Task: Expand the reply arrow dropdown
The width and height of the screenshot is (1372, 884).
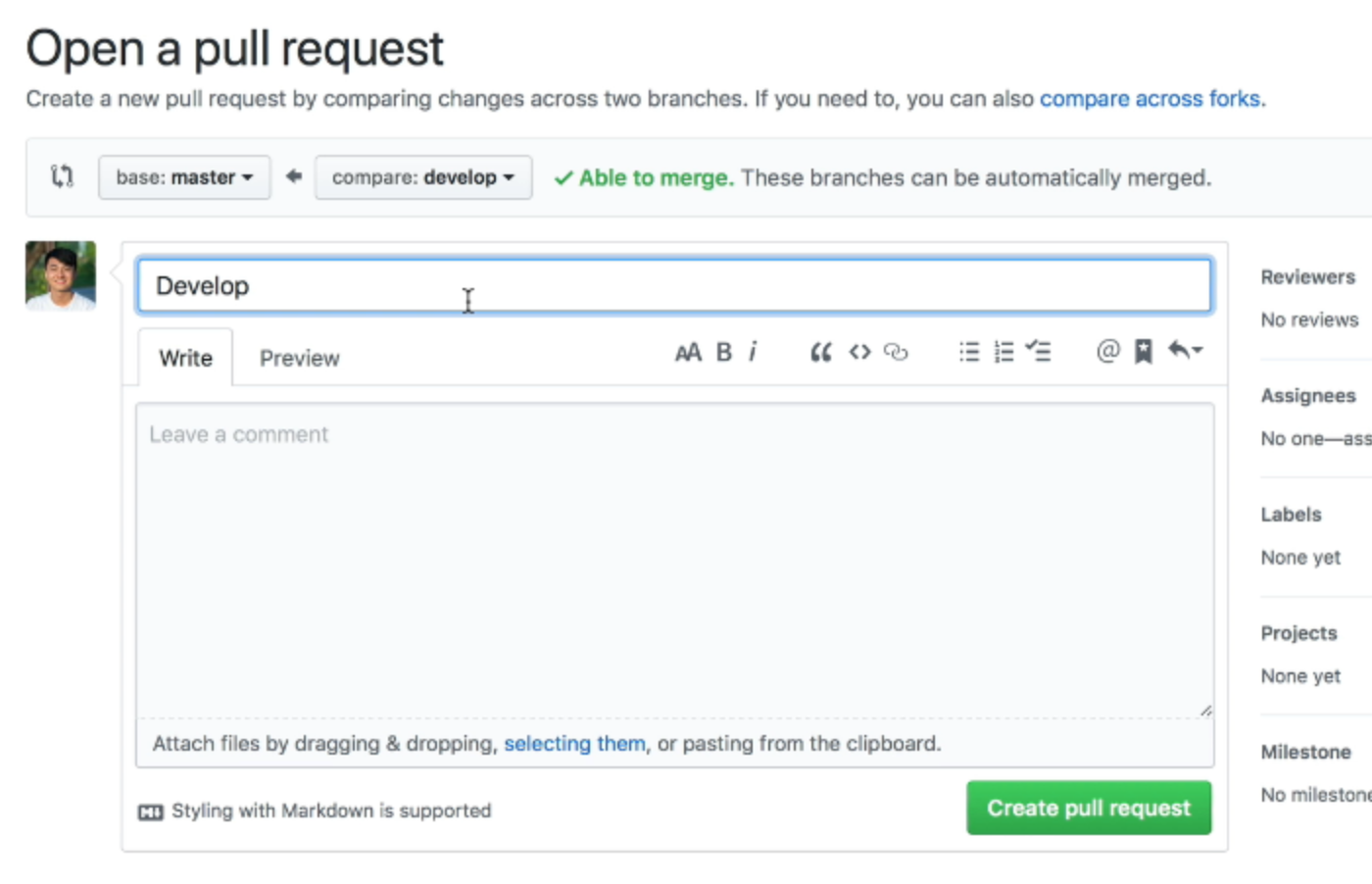Action: tap(1185, 352)
